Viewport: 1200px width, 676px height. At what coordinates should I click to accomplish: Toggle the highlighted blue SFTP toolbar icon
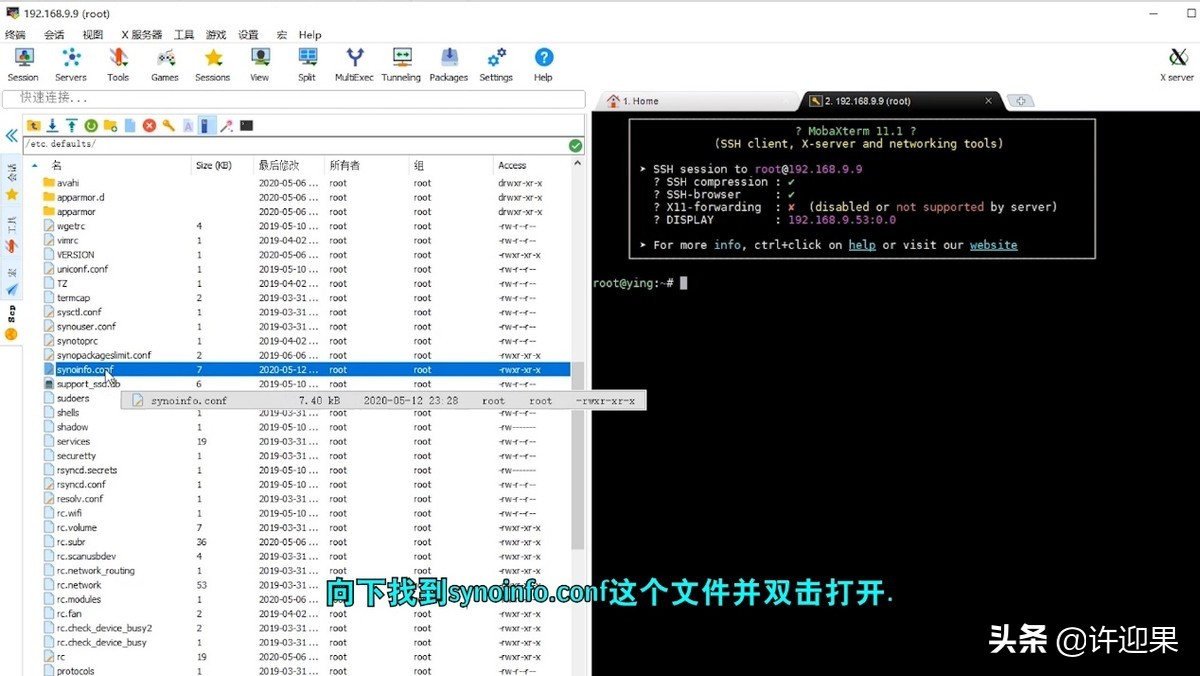(x=206, y=126)
